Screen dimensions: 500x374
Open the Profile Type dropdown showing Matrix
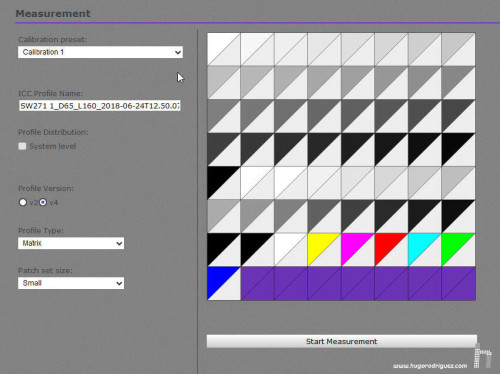71,243
